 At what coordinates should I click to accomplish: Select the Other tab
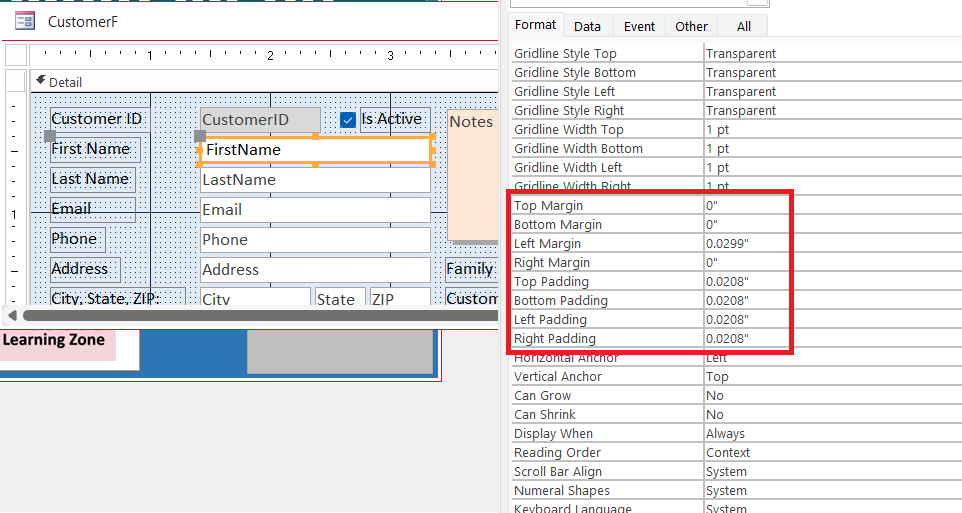[x=691, y=27]
